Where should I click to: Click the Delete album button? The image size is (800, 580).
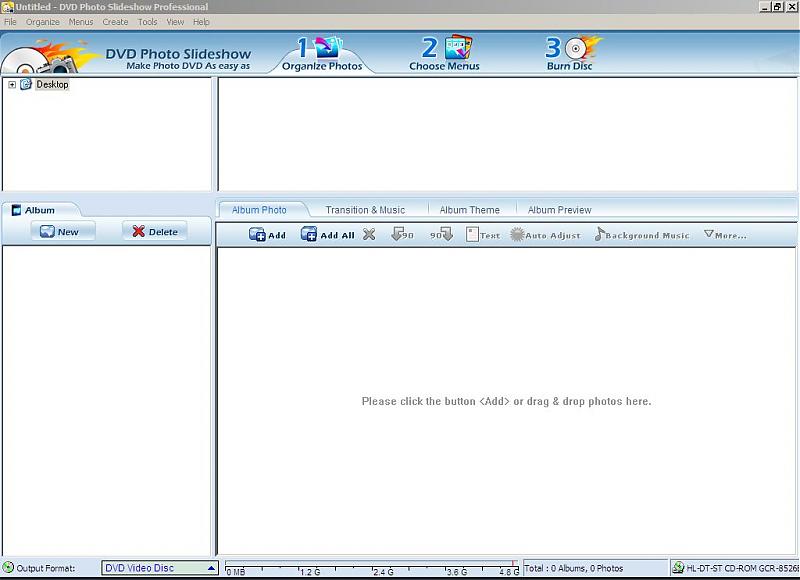coord(155,232)
